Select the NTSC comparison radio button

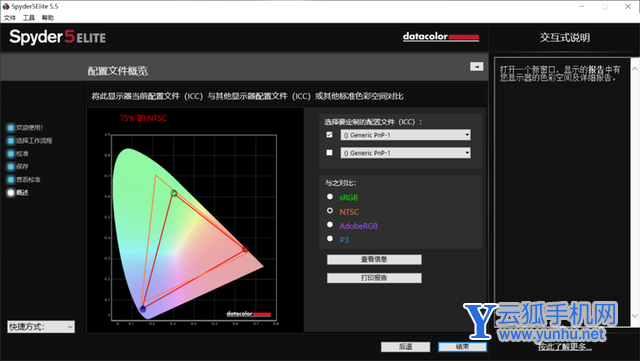tap(330, 211)
